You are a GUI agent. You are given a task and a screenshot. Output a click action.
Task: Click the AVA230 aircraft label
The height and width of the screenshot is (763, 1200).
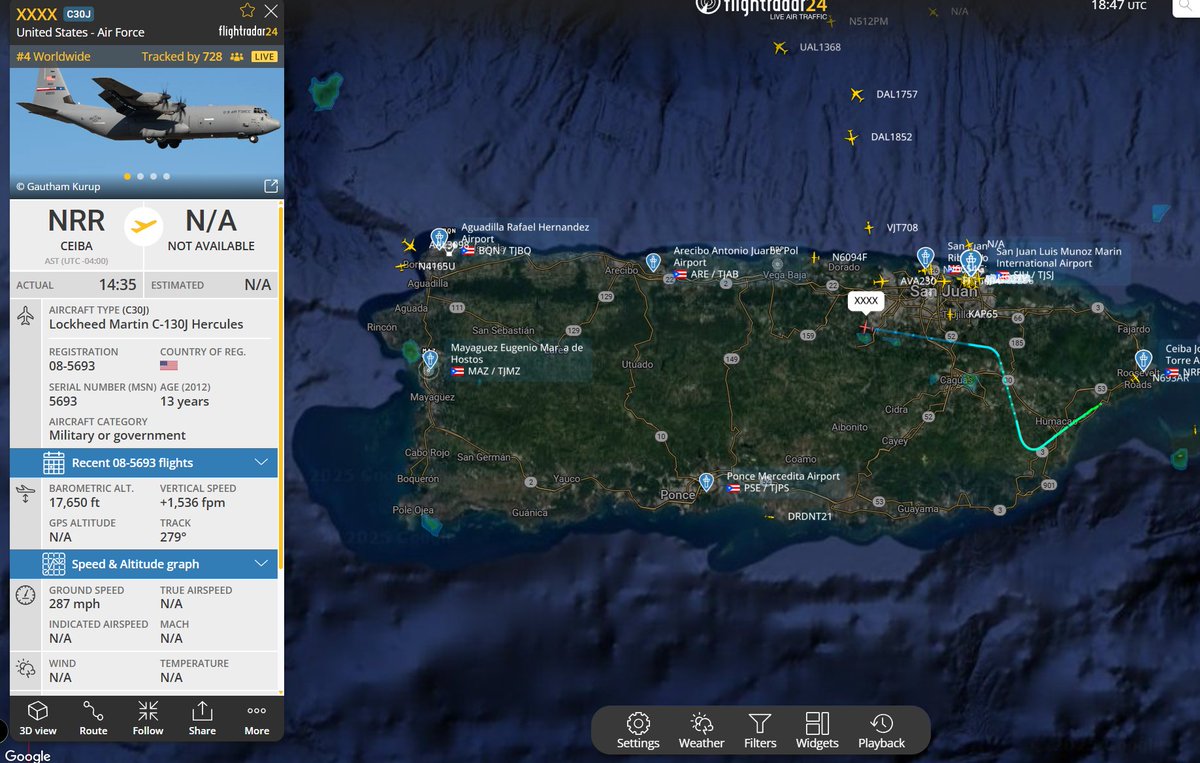pos(918,281)
